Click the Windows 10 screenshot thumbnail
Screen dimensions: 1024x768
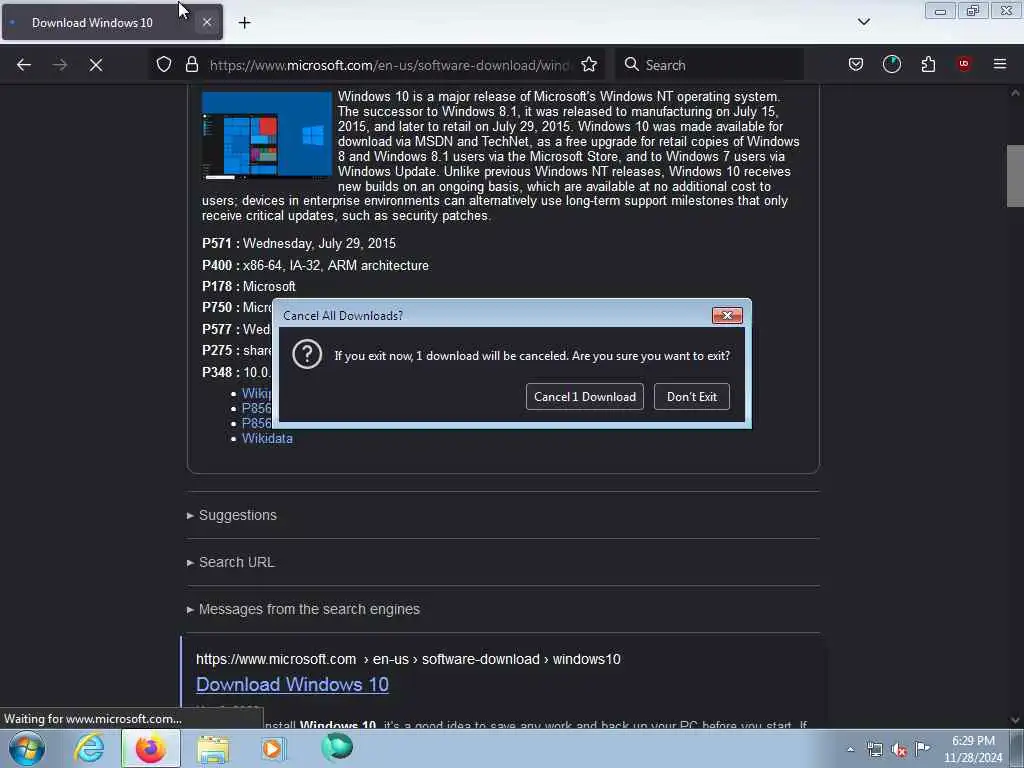tap(267, 135)
